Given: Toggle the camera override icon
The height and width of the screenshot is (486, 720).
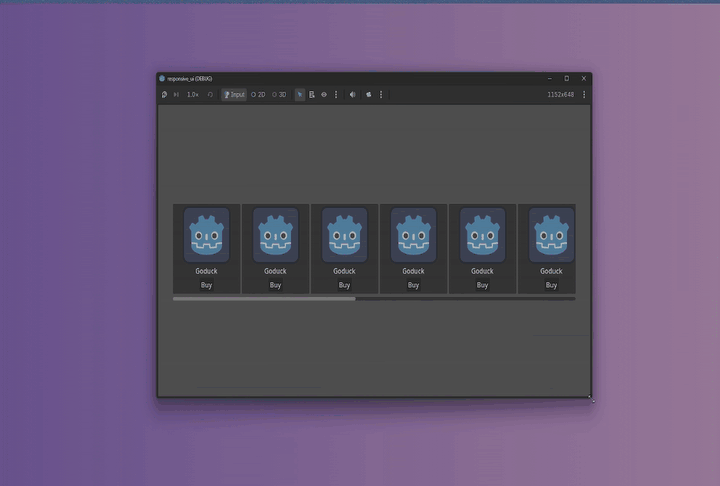Looking at the screenshot, I should click(368, 95).
